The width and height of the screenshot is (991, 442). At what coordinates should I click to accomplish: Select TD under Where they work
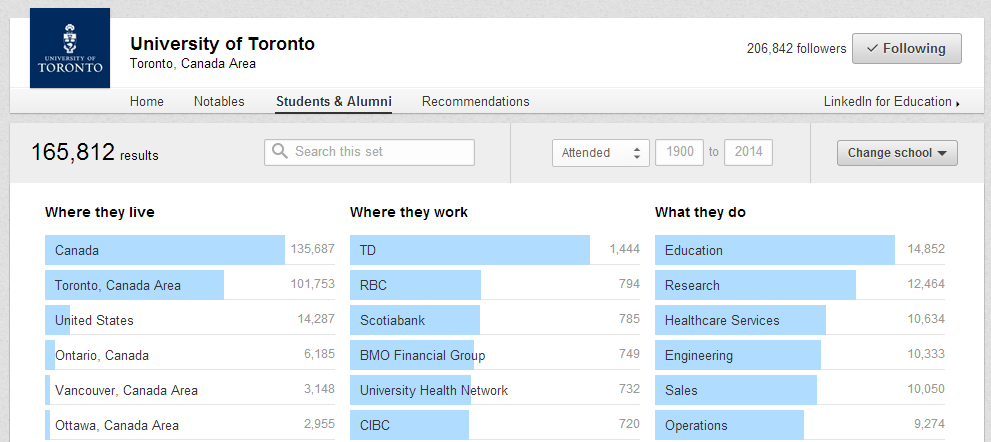pos(368,250)
